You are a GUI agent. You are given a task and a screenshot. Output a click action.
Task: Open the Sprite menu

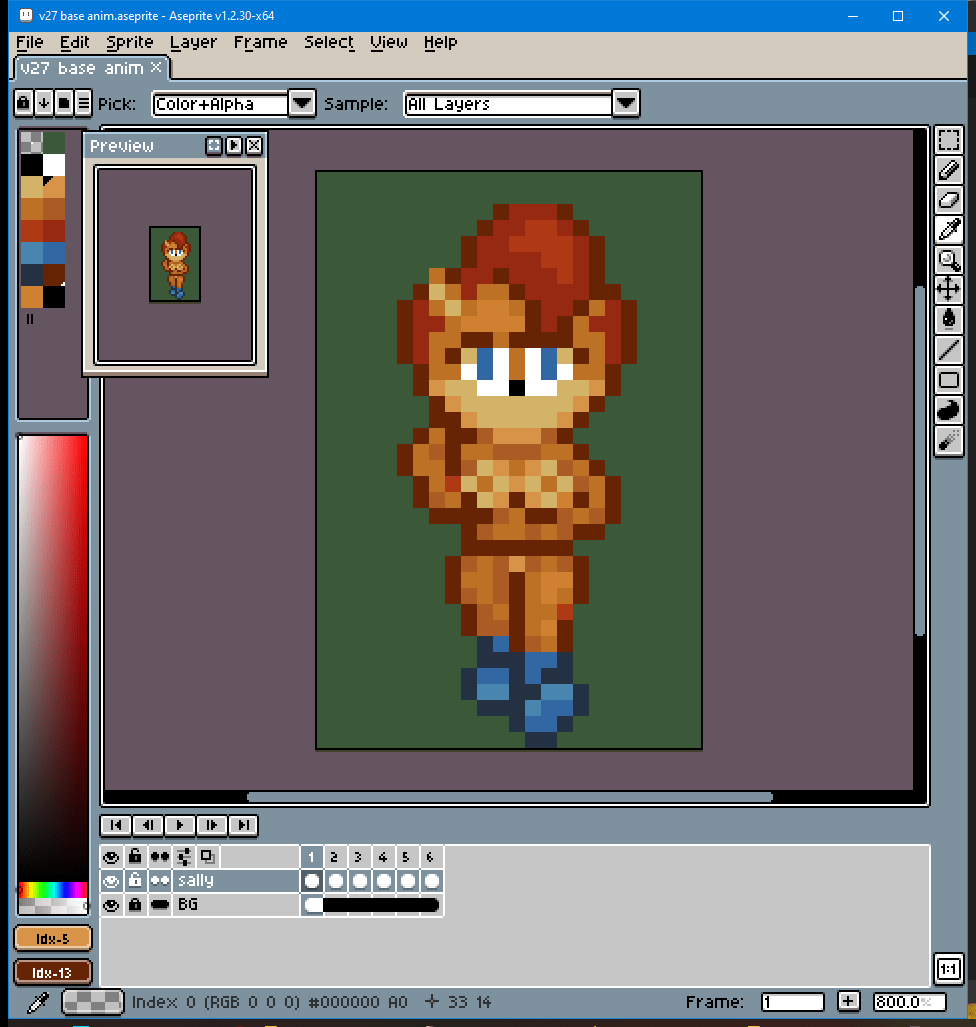(130, 42)
